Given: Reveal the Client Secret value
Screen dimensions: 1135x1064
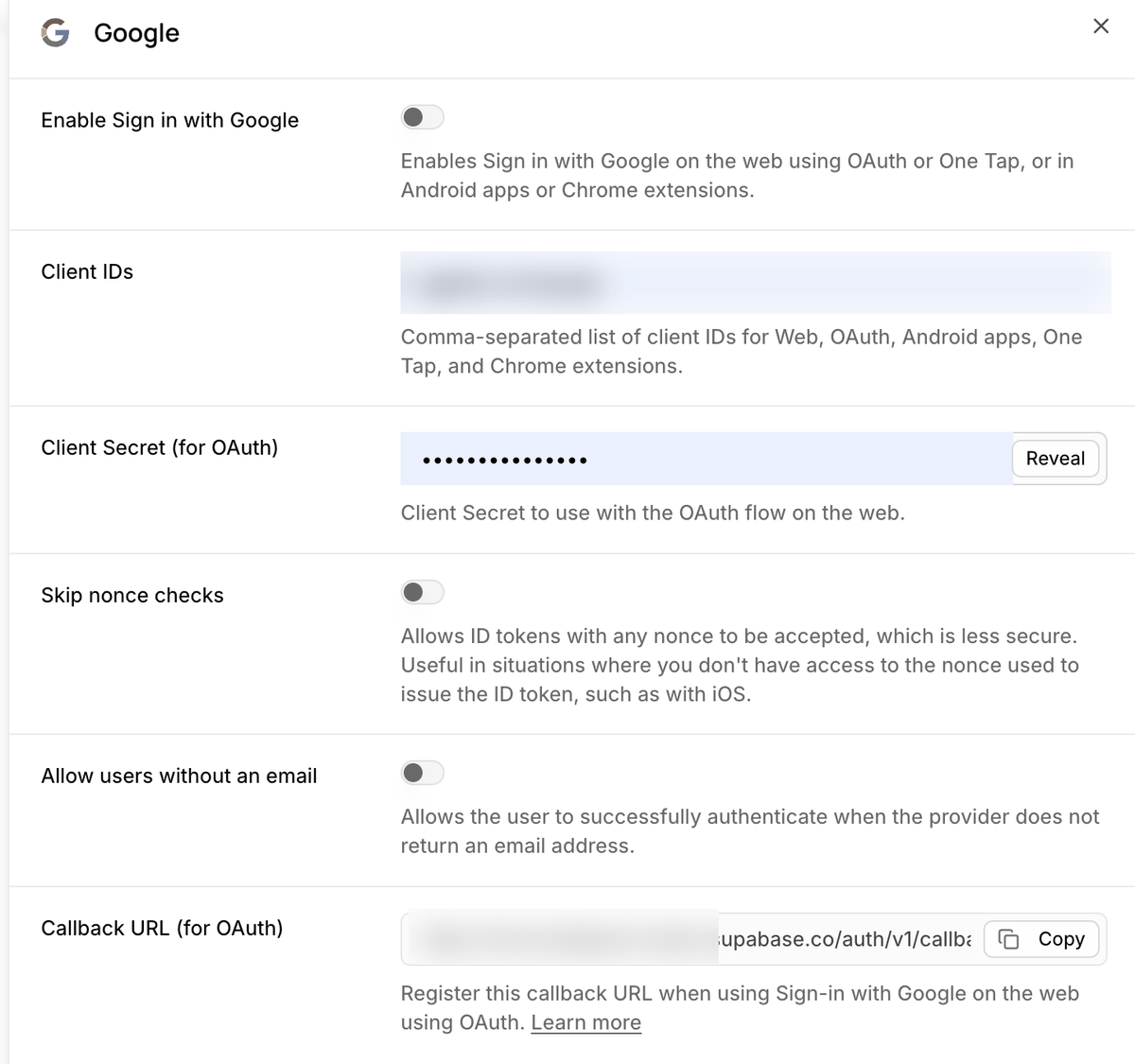Looking at the screenshot, I should click(x=1056, y=459).
